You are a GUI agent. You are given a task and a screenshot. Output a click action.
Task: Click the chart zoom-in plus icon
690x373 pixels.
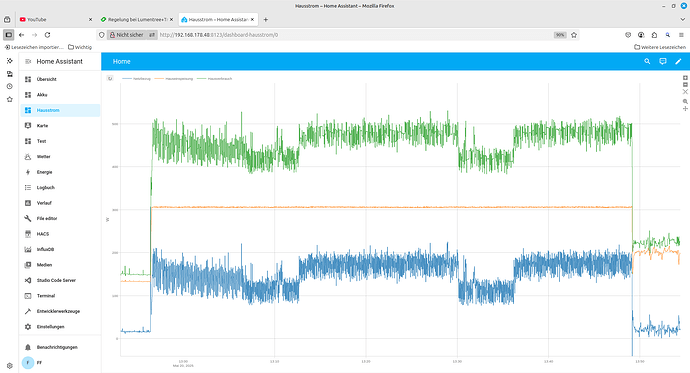(x=685, y=78)
